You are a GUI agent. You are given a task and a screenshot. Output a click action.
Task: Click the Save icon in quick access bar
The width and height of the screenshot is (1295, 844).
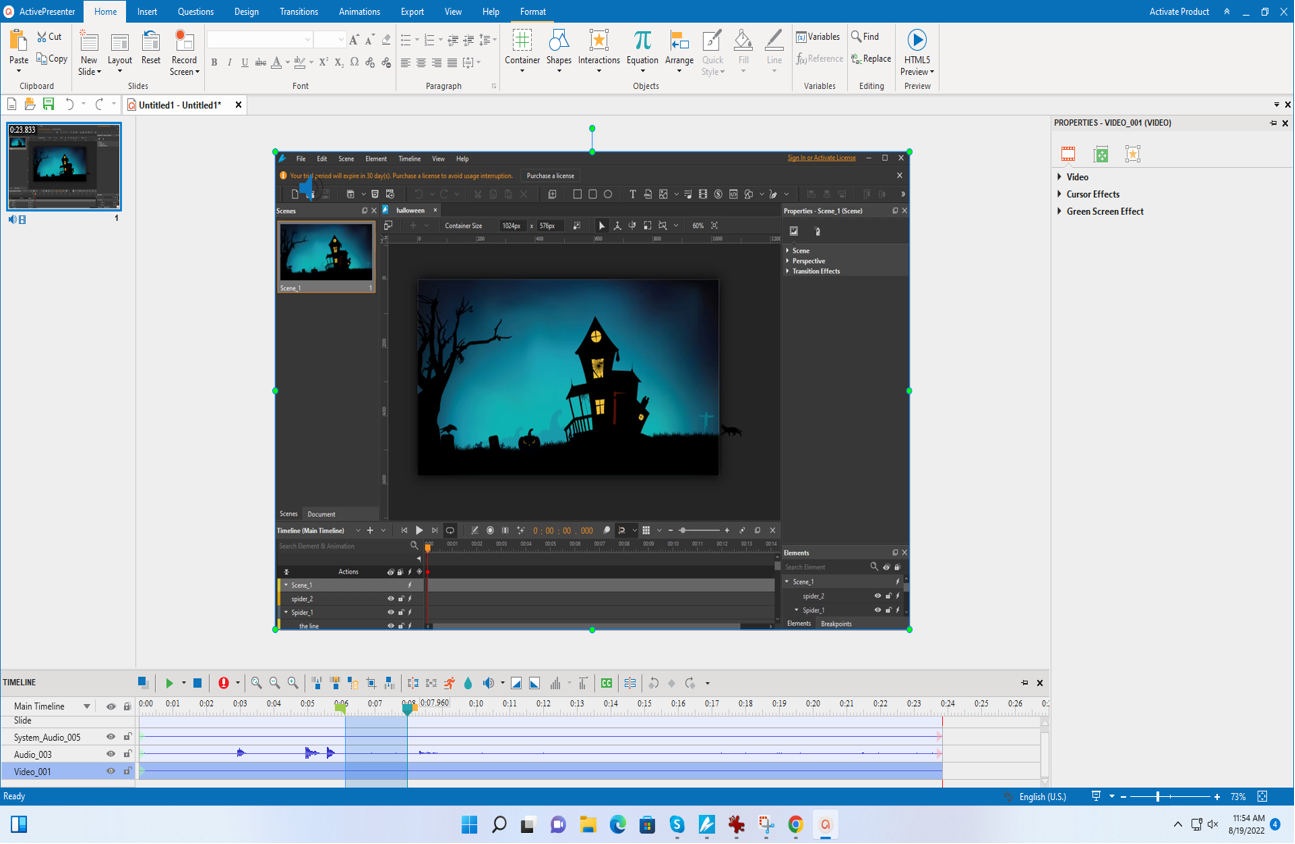pos(48,105)
